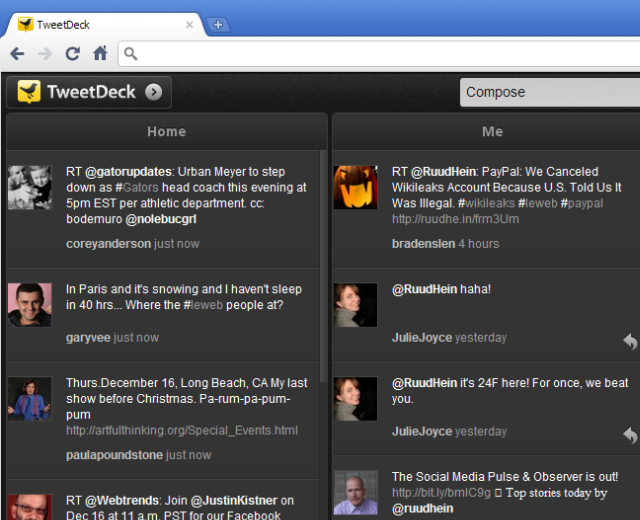This screenshot has height=520, width=640.
Task: Click the browser address bar
Action: 380,53
